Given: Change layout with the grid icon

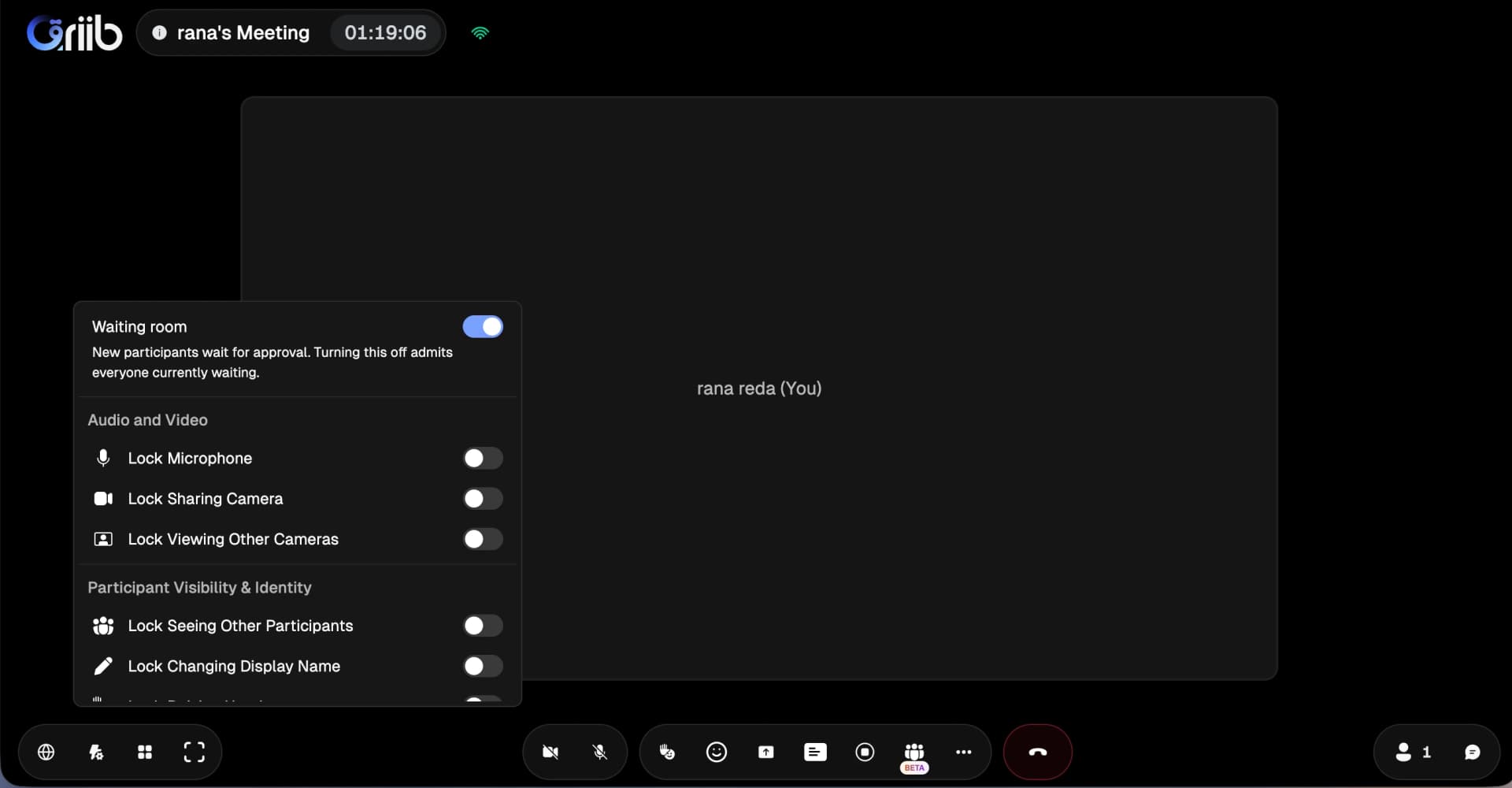Looking at the screenshot, I should click(145, 753).
